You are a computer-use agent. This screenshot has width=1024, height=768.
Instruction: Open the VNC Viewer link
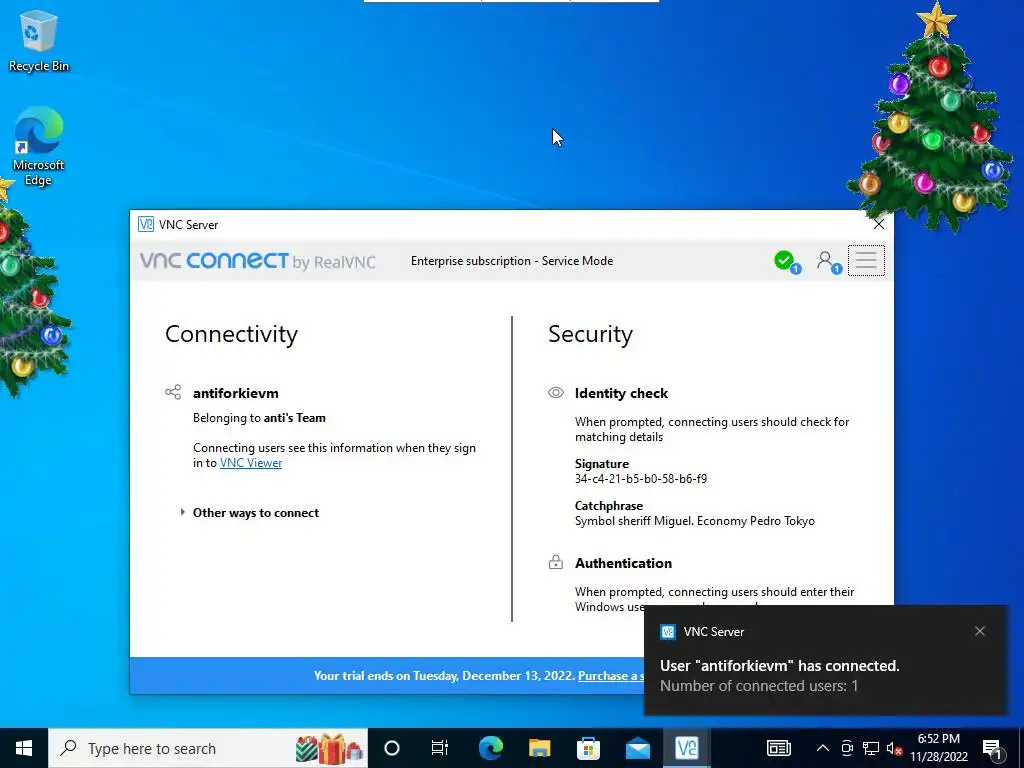(x=251, y=462)
